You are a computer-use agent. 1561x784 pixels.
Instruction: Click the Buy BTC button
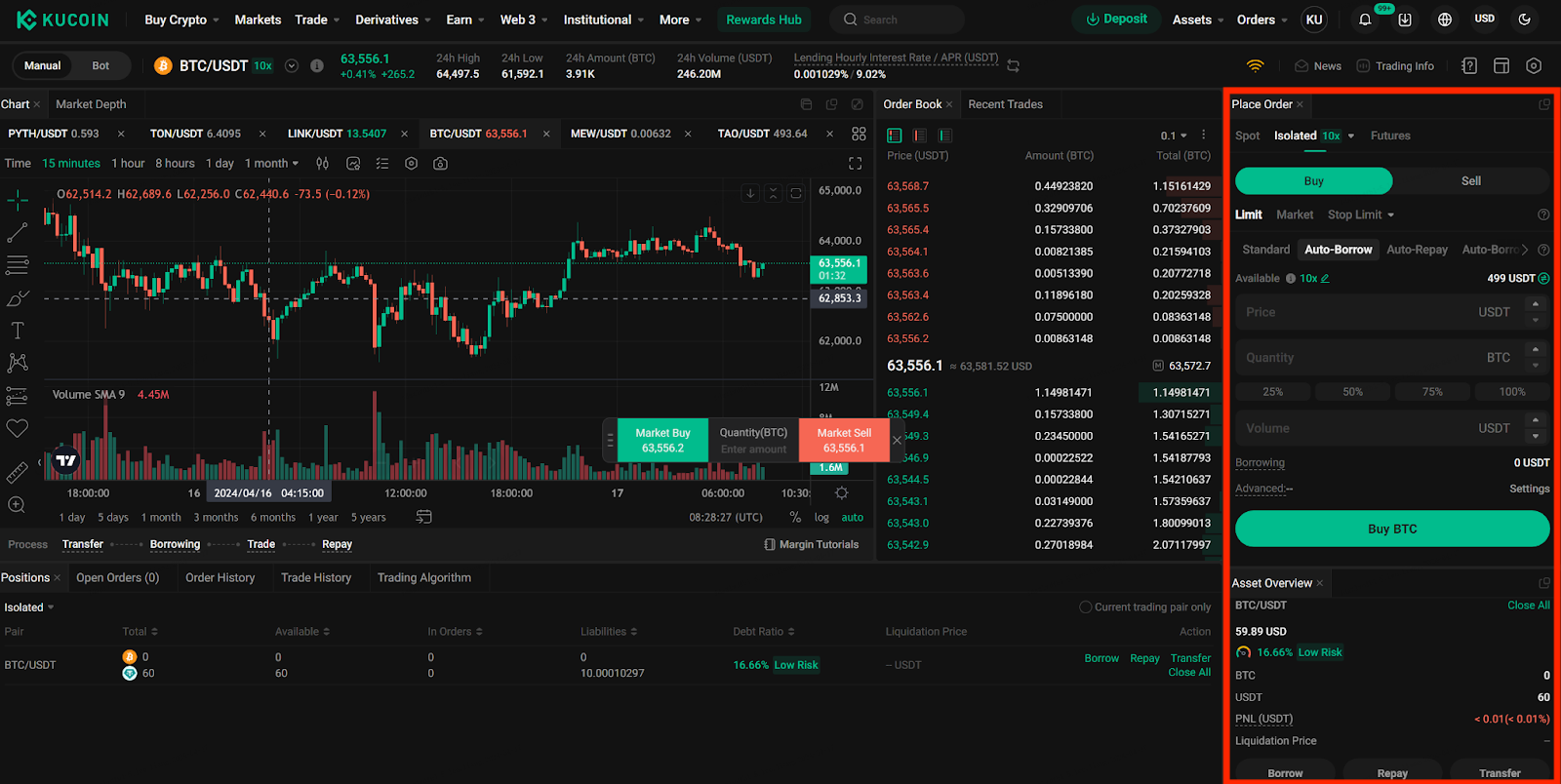[x=1392, y=529]
